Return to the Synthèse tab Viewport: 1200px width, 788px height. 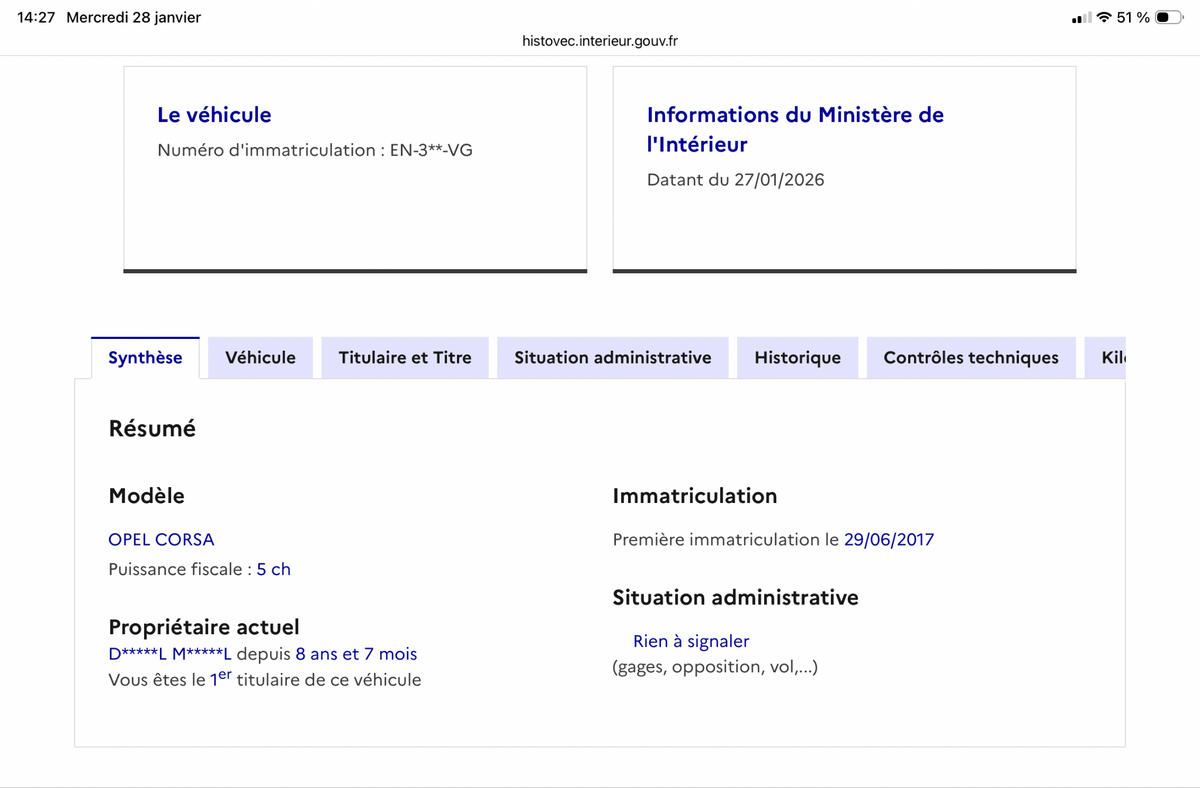145,357
